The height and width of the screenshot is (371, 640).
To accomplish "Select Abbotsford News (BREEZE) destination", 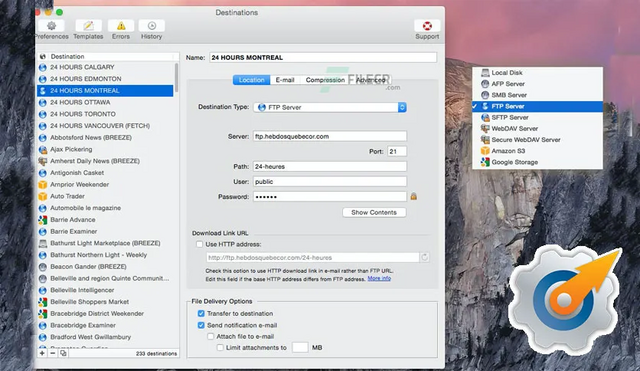I will pos(105,138).
